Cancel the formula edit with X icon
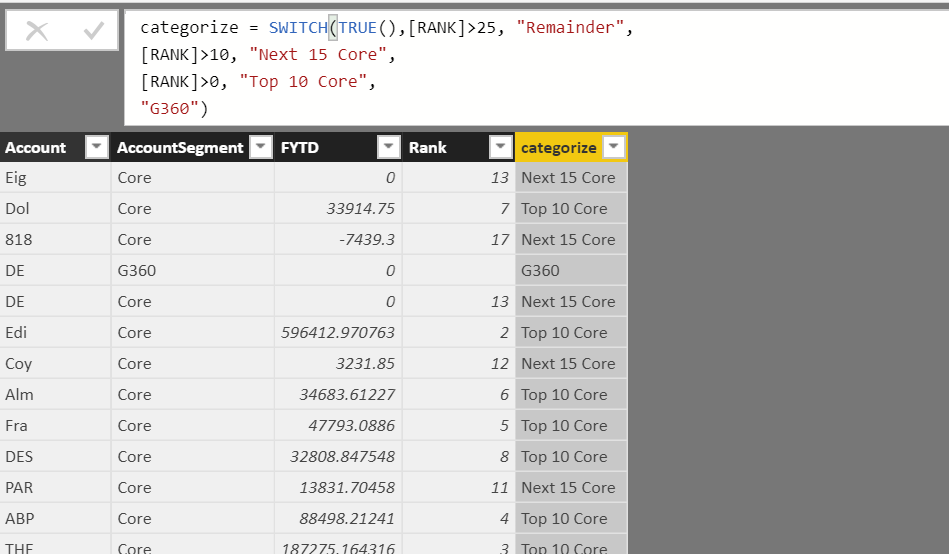Viewport: 949px width, 554px height. coord(37,30)
